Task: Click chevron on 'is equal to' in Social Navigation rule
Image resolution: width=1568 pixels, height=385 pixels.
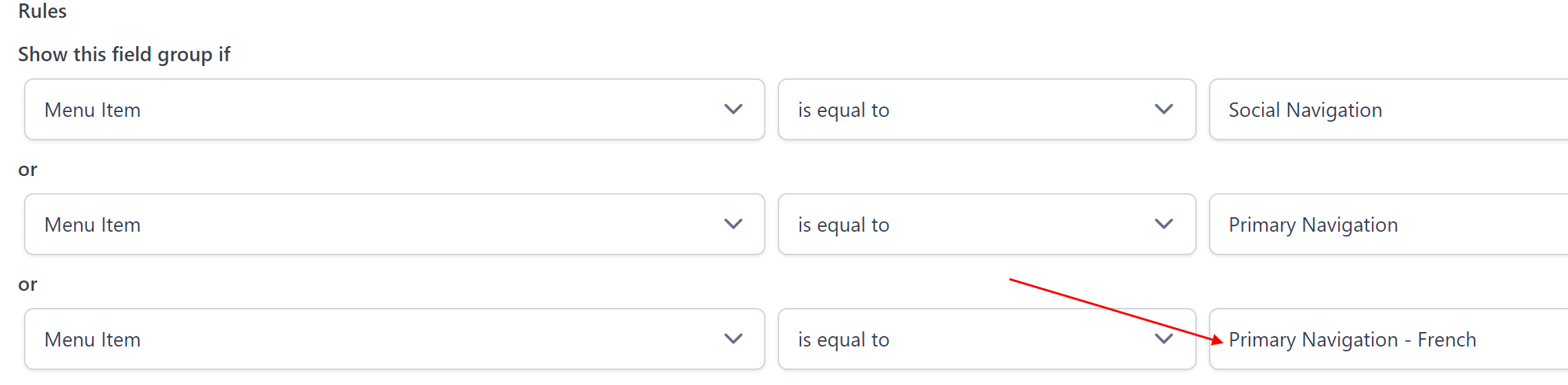Action: (x=1164, y=109)
